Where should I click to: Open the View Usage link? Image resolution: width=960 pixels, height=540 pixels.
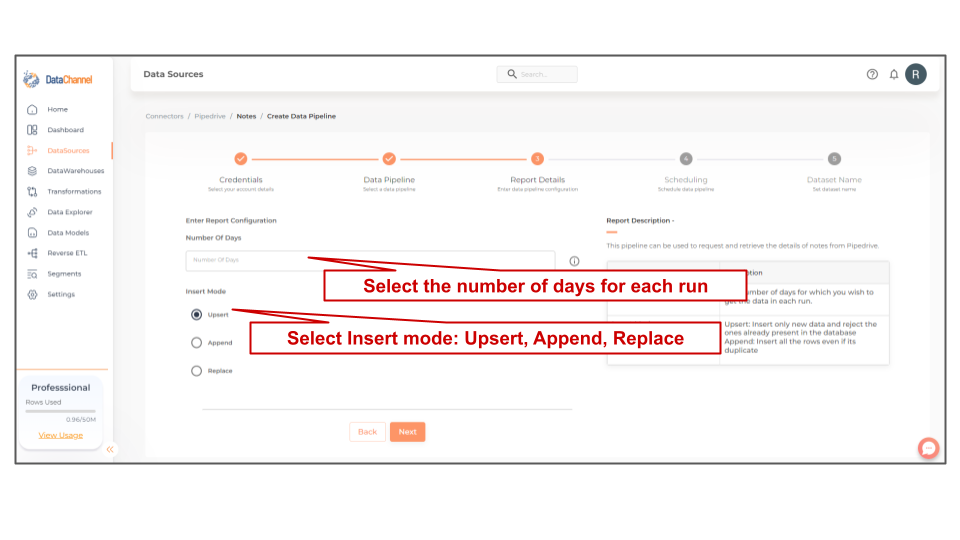pos(61,435)
